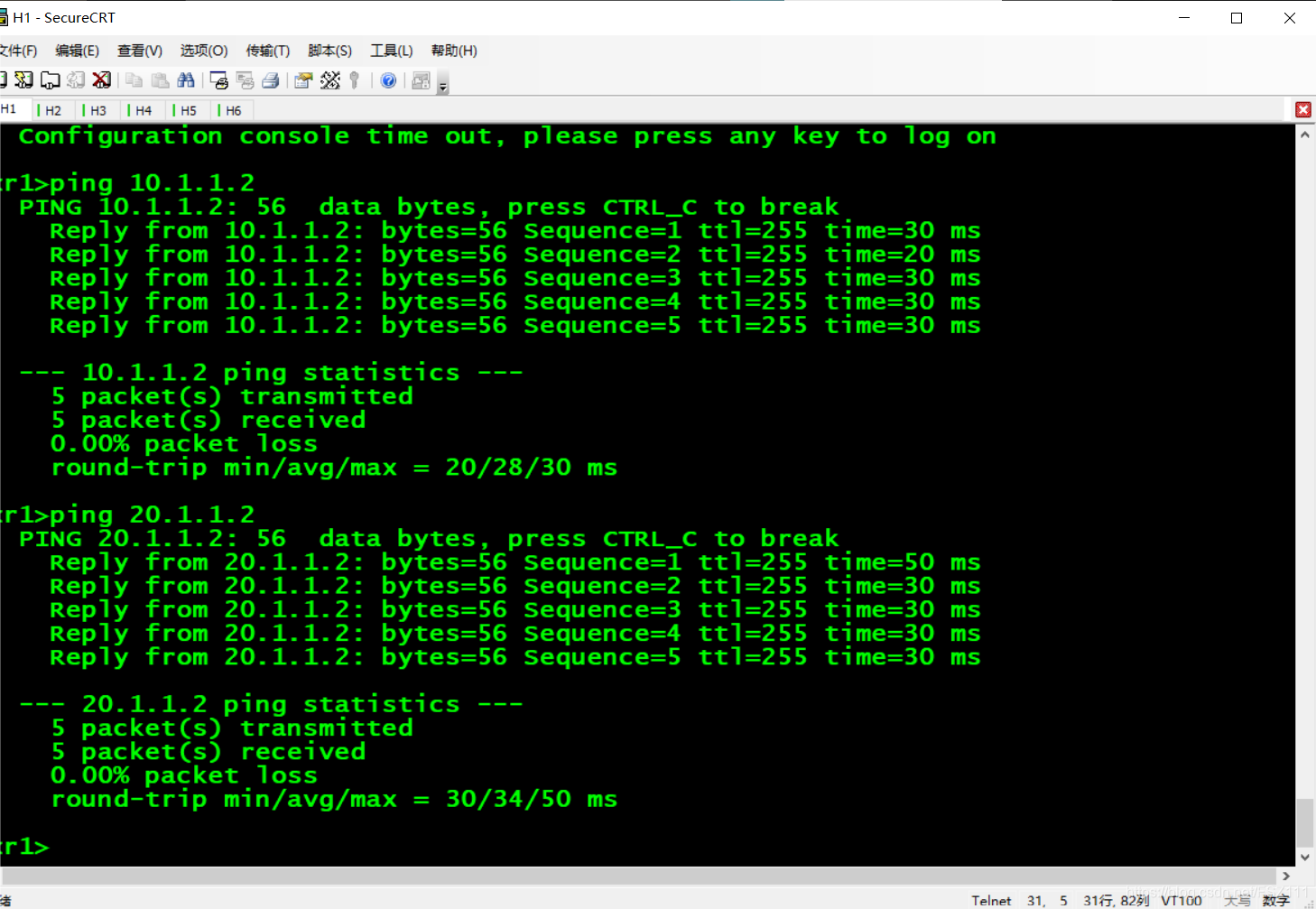The image size is (1316, 909).
Task: Click the Connect in Tab icon
Action: tap(51, 80)
